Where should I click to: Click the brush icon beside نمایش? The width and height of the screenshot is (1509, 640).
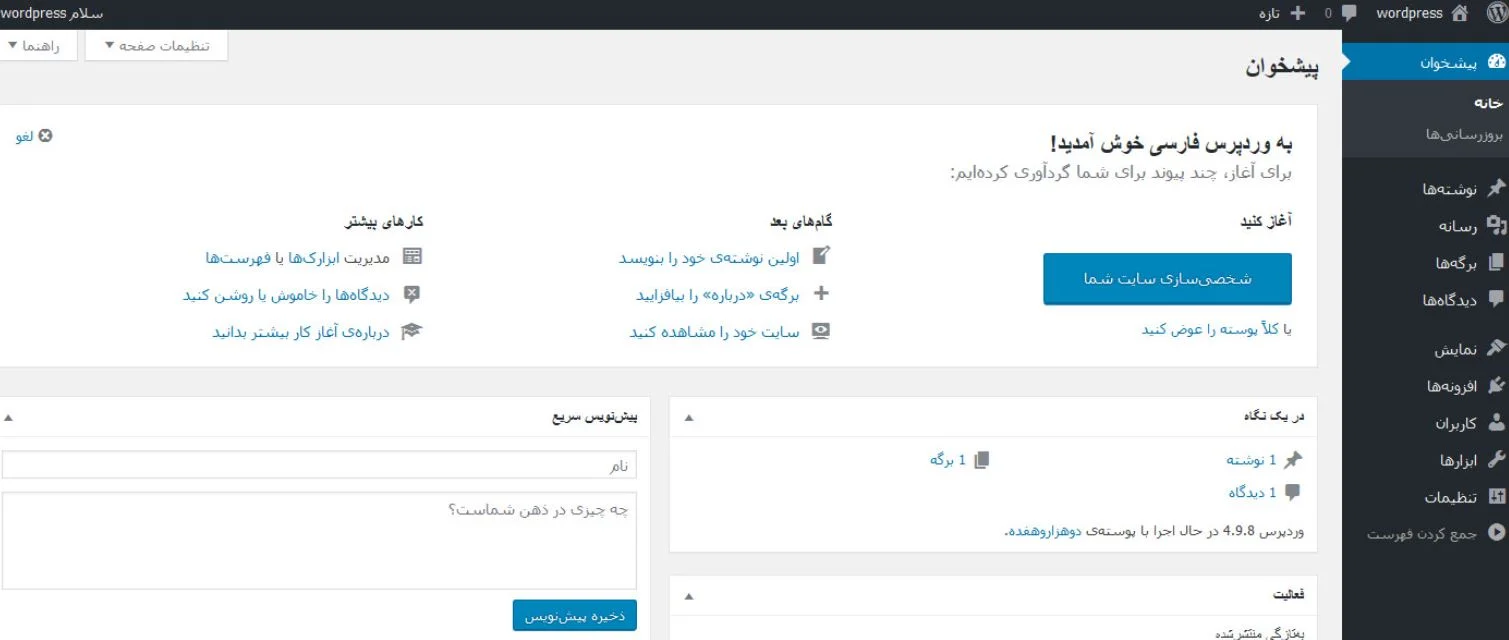click(x=1496, y=349)
